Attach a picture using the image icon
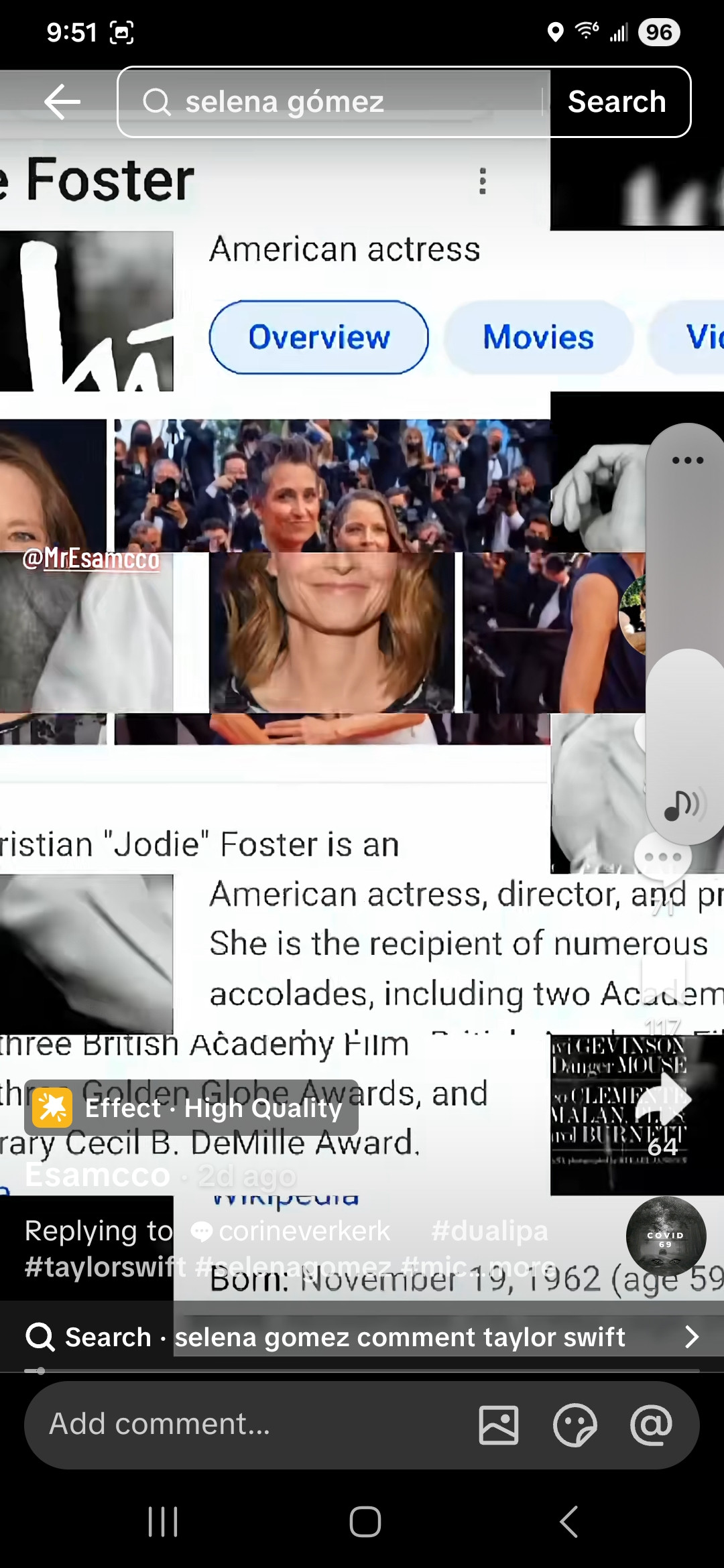This screenshot has width=724, height=1568. point(499,1425)
